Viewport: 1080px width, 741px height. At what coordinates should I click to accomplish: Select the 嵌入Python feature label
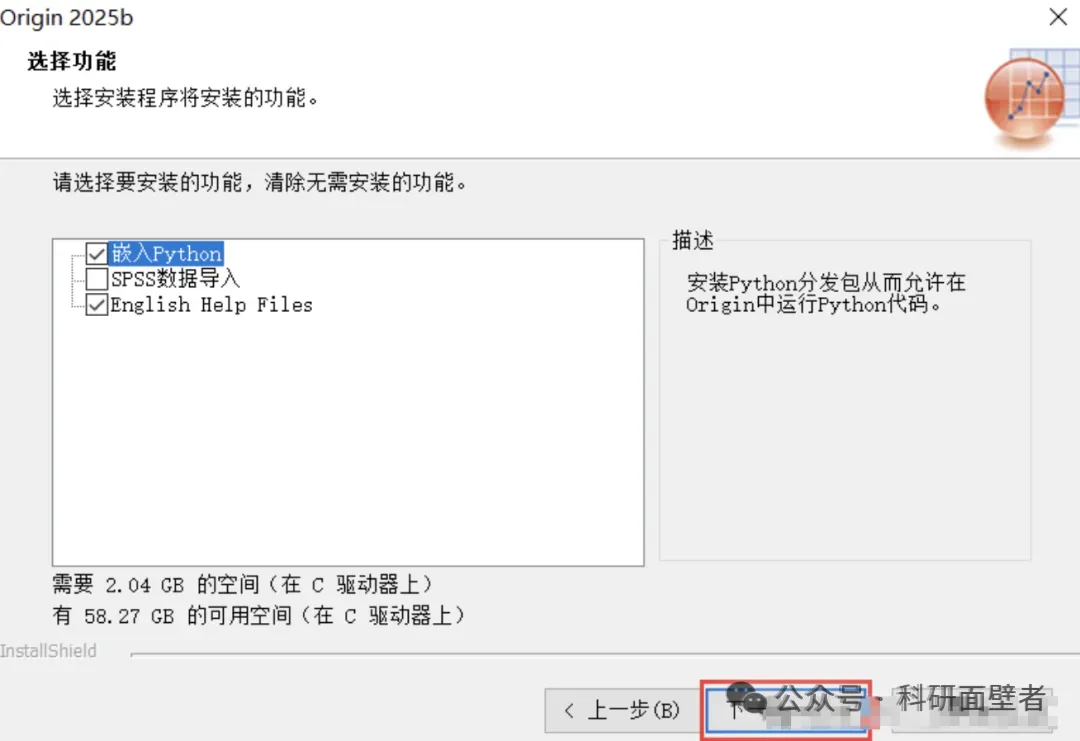pos(166,253)
